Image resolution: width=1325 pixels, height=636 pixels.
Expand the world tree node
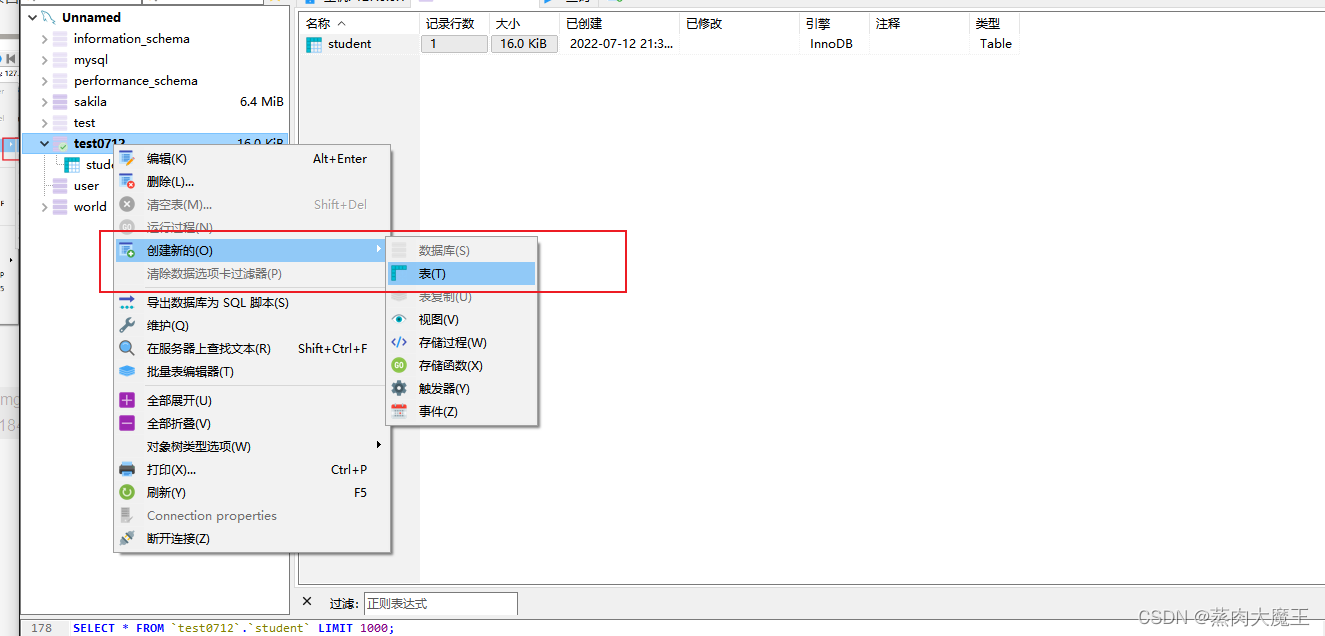(x=44, y=207)
